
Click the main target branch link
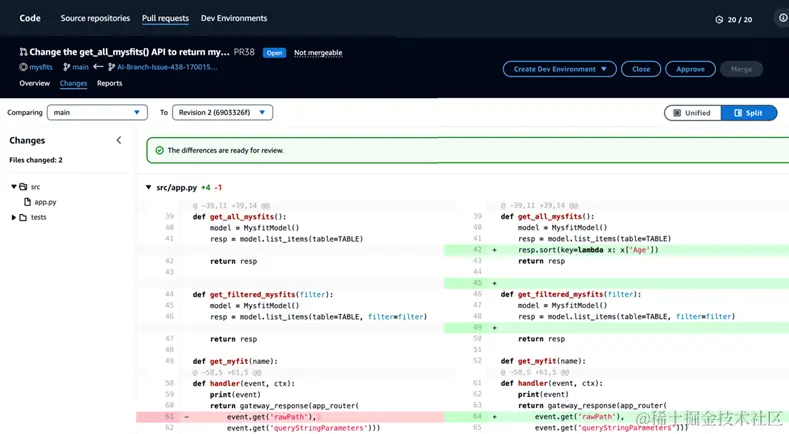(80, 67)
